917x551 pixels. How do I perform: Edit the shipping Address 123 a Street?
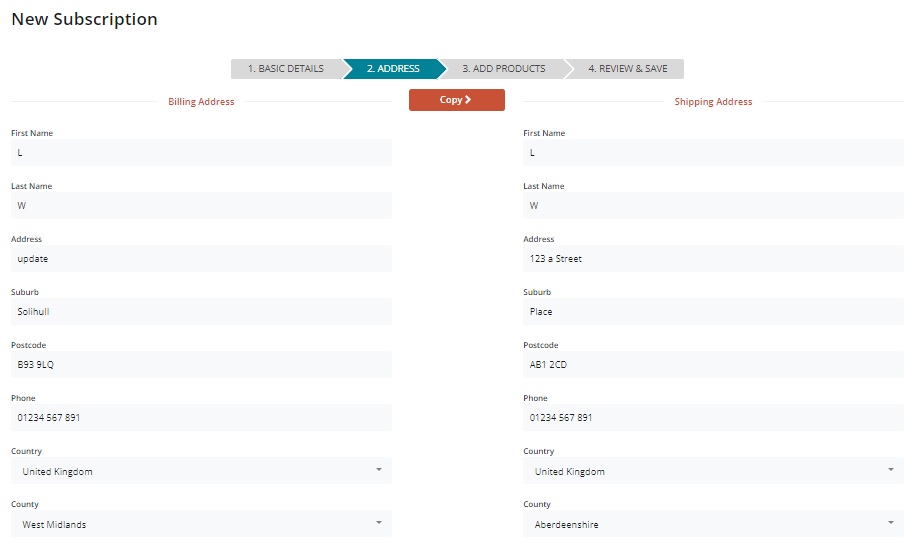click(713, 259)
